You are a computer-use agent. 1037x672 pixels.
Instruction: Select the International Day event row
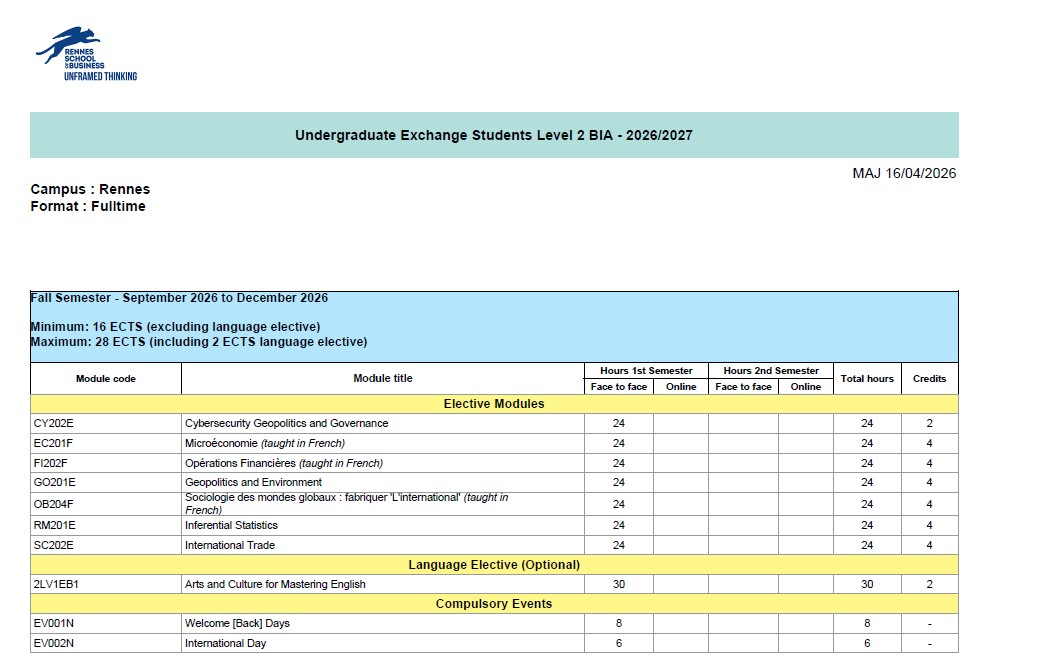pos(494,643)
